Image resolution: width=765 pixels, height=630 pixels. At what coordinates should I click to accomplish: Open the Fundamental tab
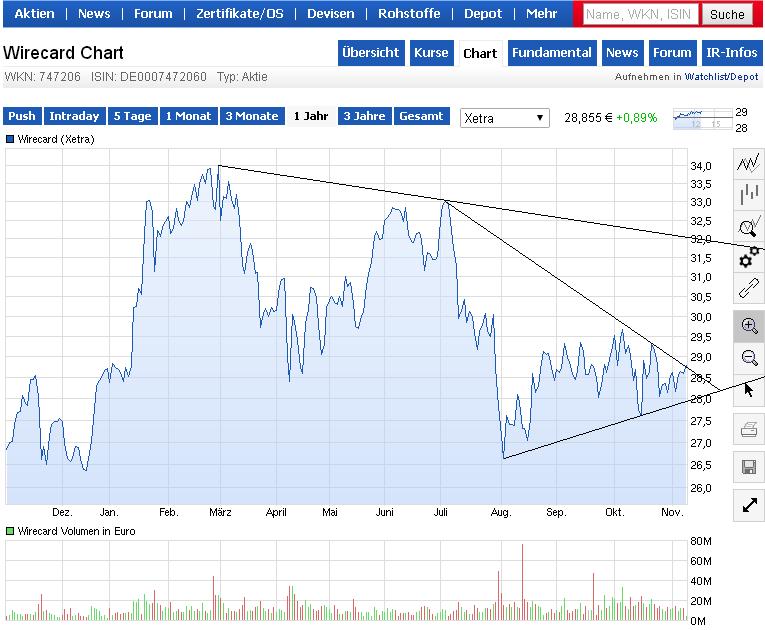(551, 53)
